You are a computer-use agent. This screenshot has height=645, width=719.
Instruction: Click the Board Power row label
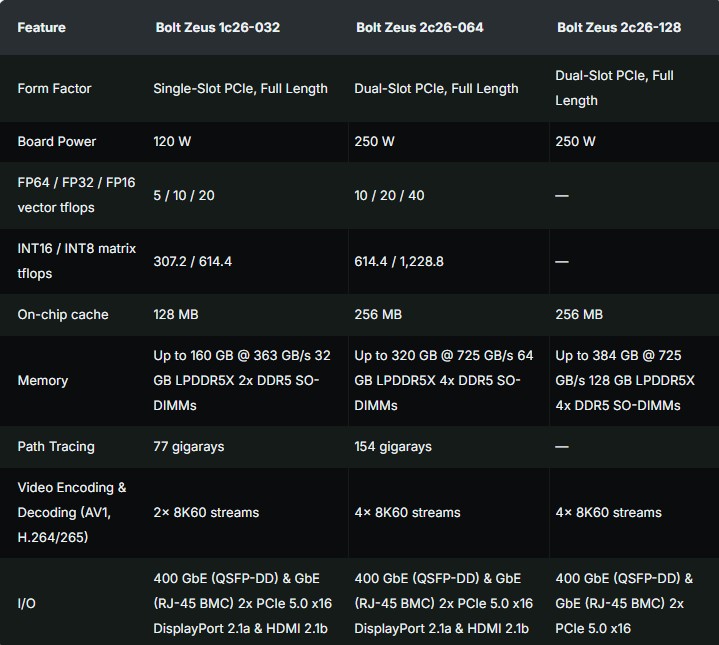(57, 141)
